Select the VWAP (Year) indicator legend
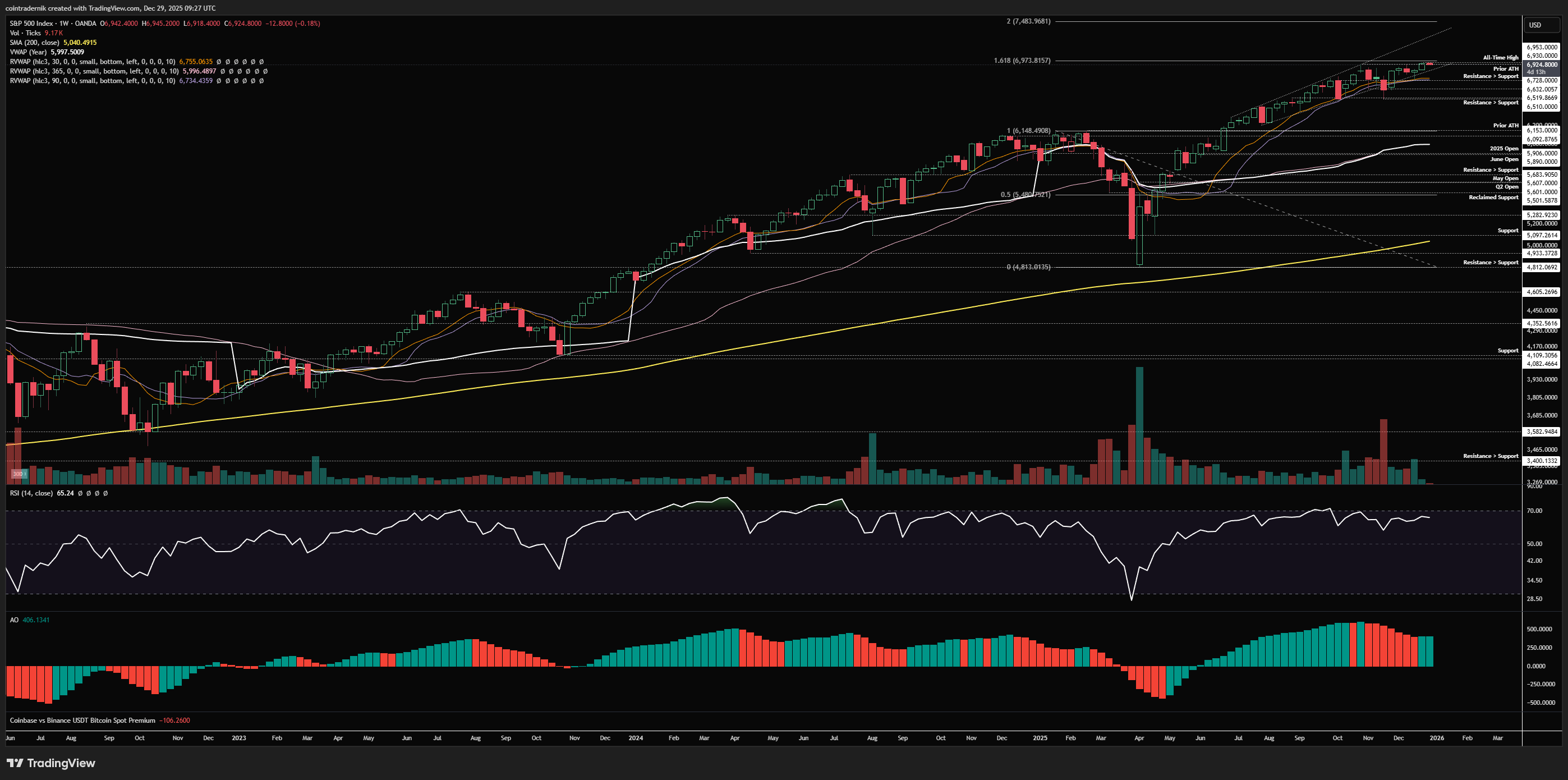 click(29, 52)
